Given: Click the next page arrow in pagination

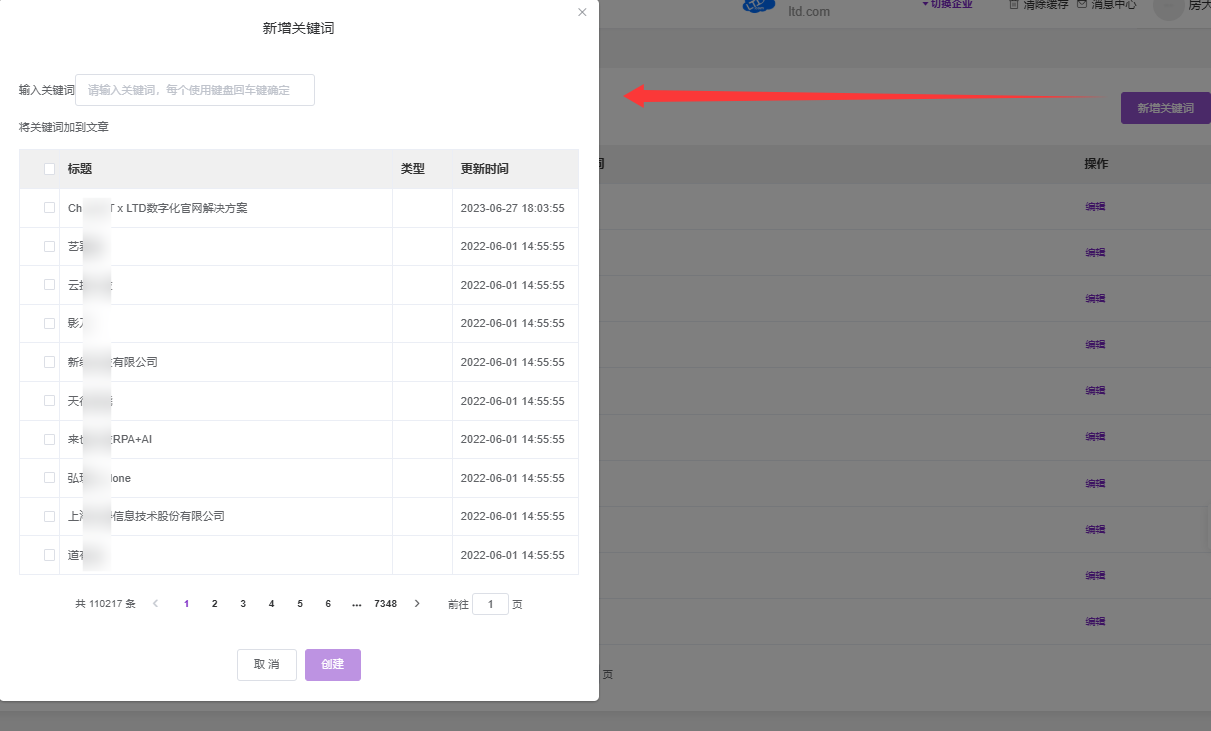Looking at the screenshot, I should click(417, 604).
